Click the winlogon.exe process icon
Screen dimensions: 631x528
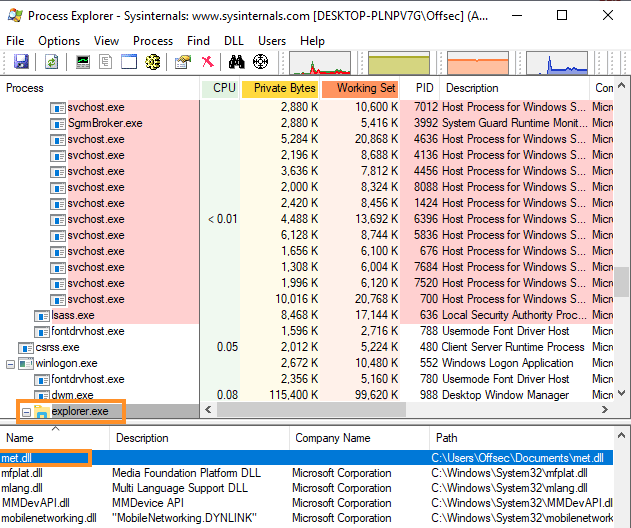(26, 364)
